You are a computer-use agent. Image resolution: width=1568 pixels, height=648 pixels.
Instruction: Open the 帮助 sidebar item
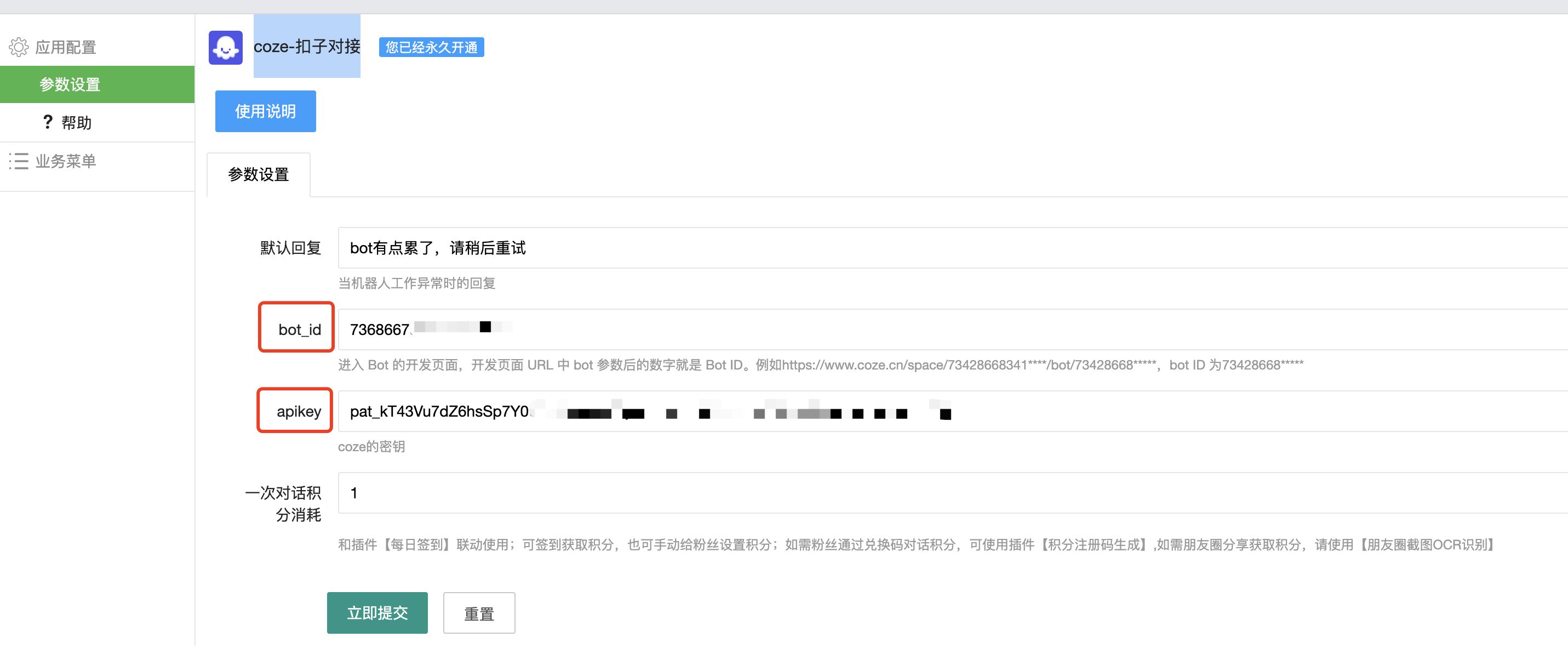click(76, 123)
